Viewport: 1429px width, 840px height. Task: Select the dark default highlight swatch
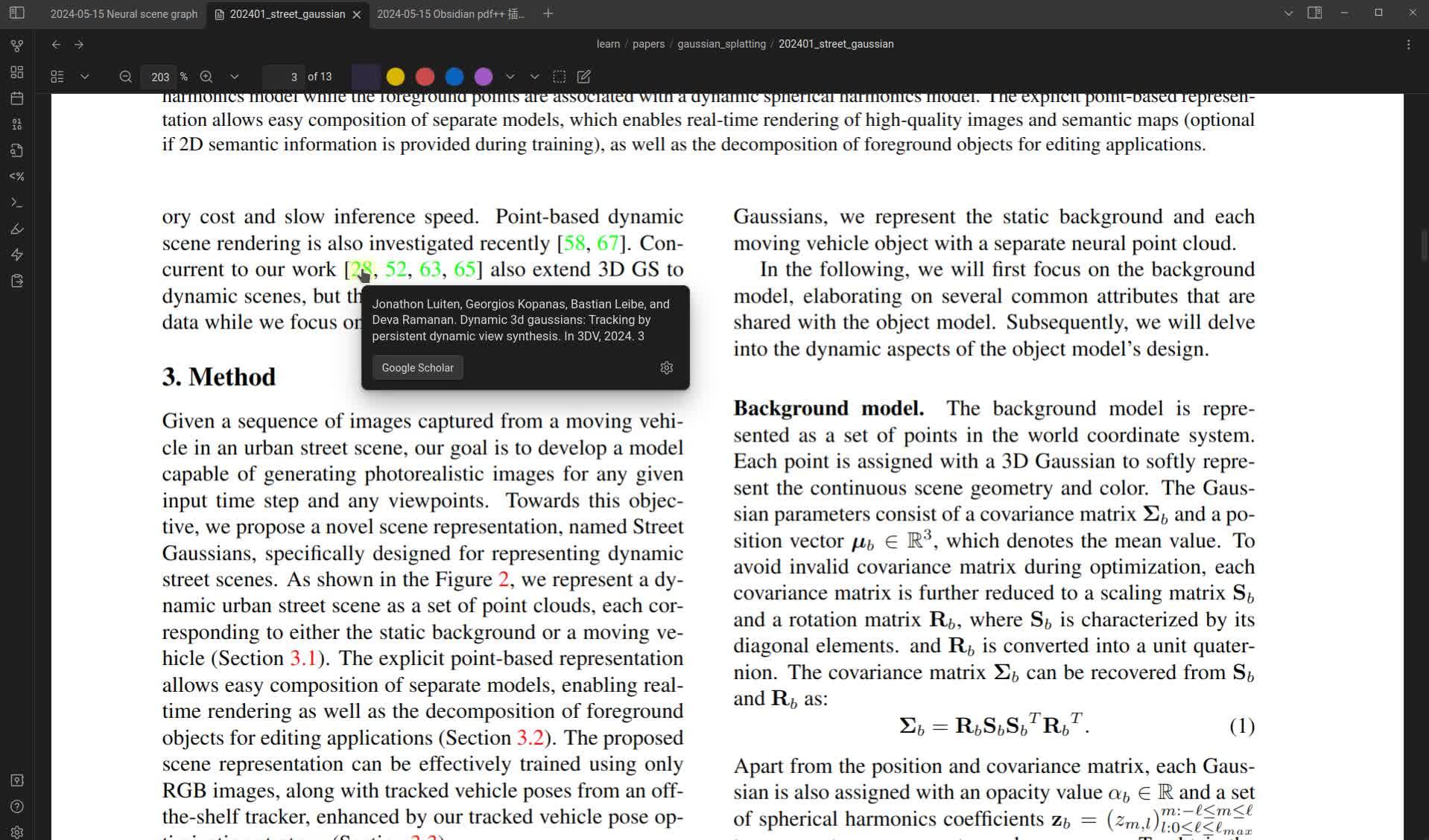click(365, 77)
